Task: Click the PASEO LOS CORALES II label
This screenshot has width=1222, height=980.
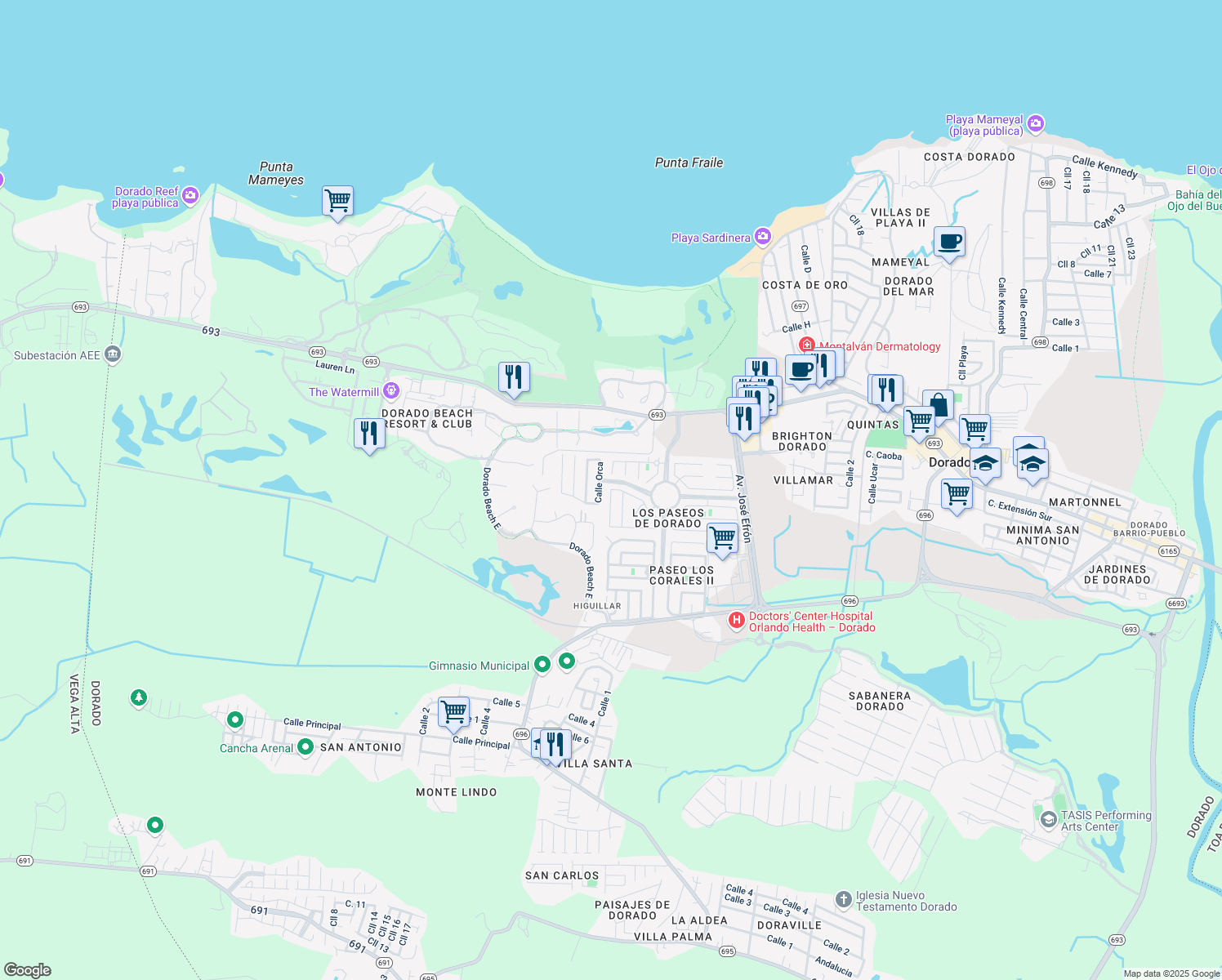Action: (x=681, y=575)
